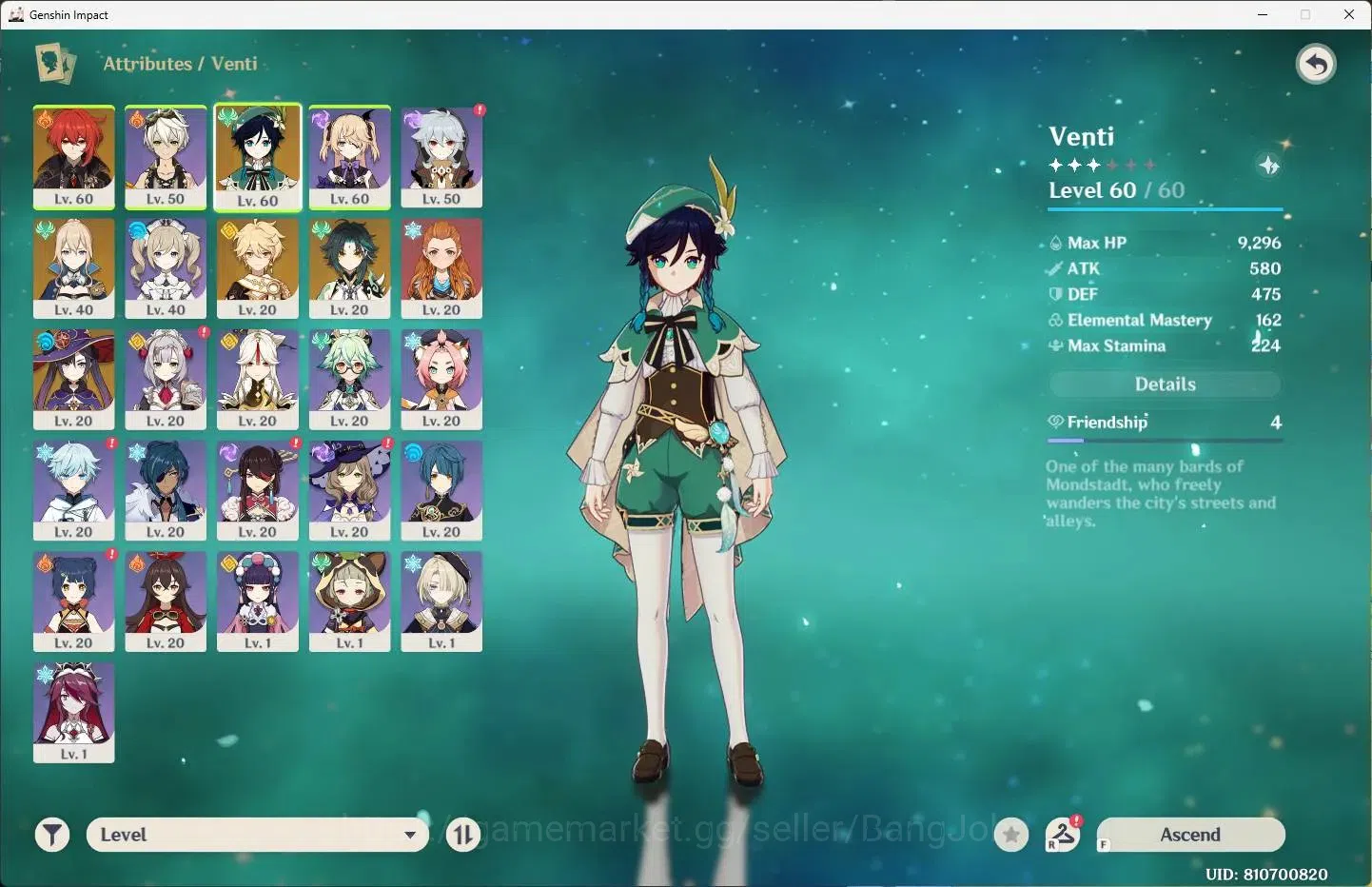Select Razor's Lv. 50 character card

click(441, 157)
